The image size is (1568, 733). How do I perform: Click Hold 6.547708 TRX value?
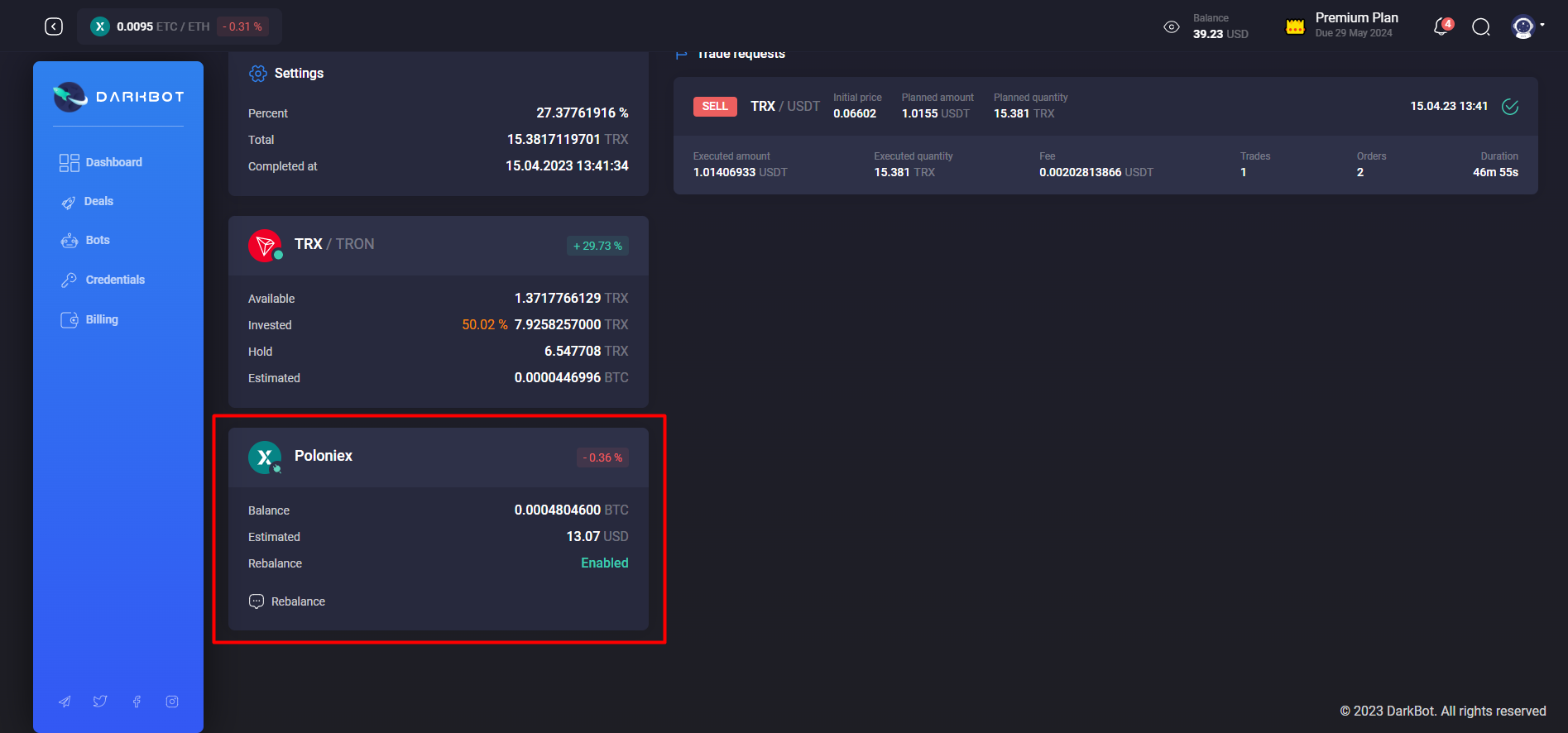[587, 351]
